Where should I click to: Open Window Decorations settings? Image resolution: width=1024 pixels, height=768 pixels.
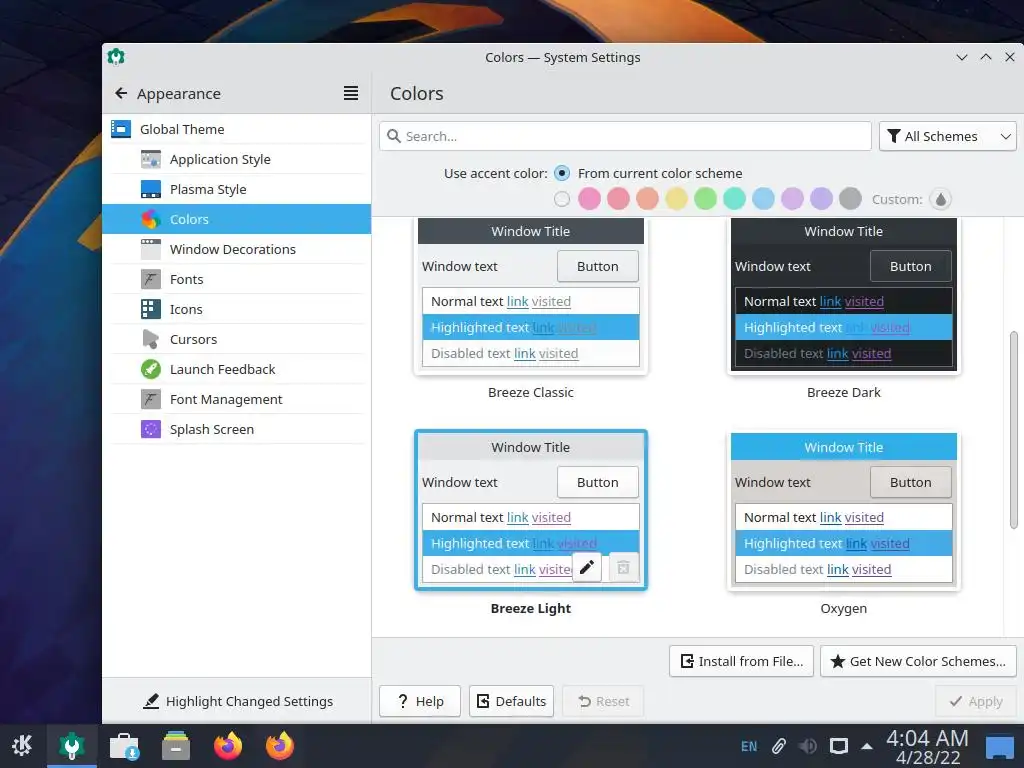coord(236,249)
